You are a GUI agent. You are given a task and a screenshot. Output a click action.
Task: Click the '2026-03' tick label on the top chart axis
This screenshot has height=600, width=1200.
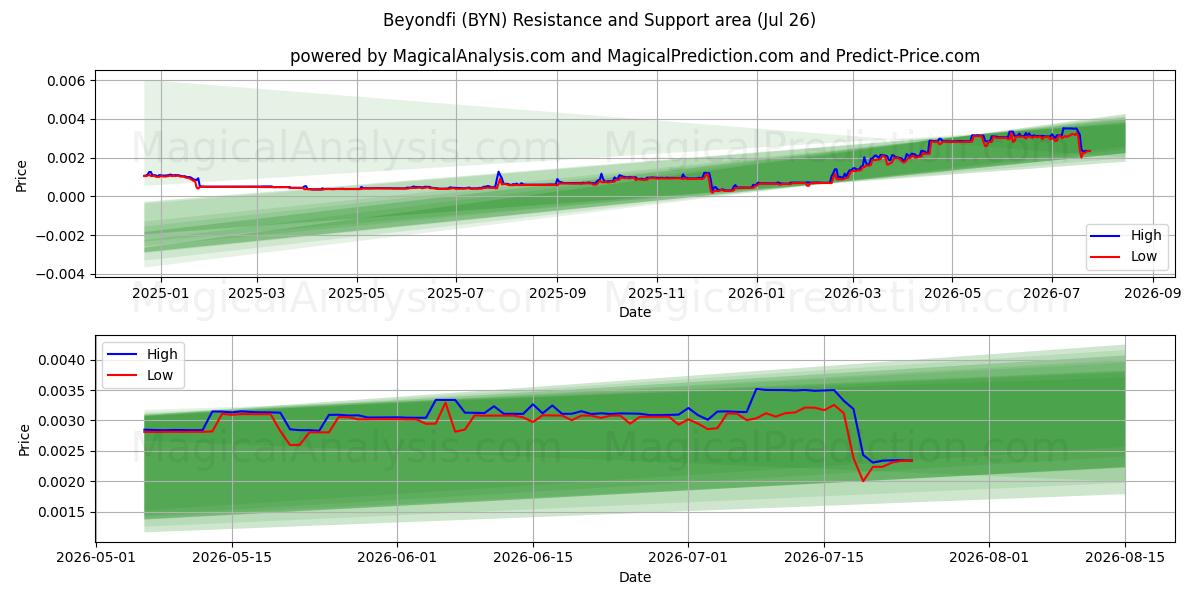853,294
